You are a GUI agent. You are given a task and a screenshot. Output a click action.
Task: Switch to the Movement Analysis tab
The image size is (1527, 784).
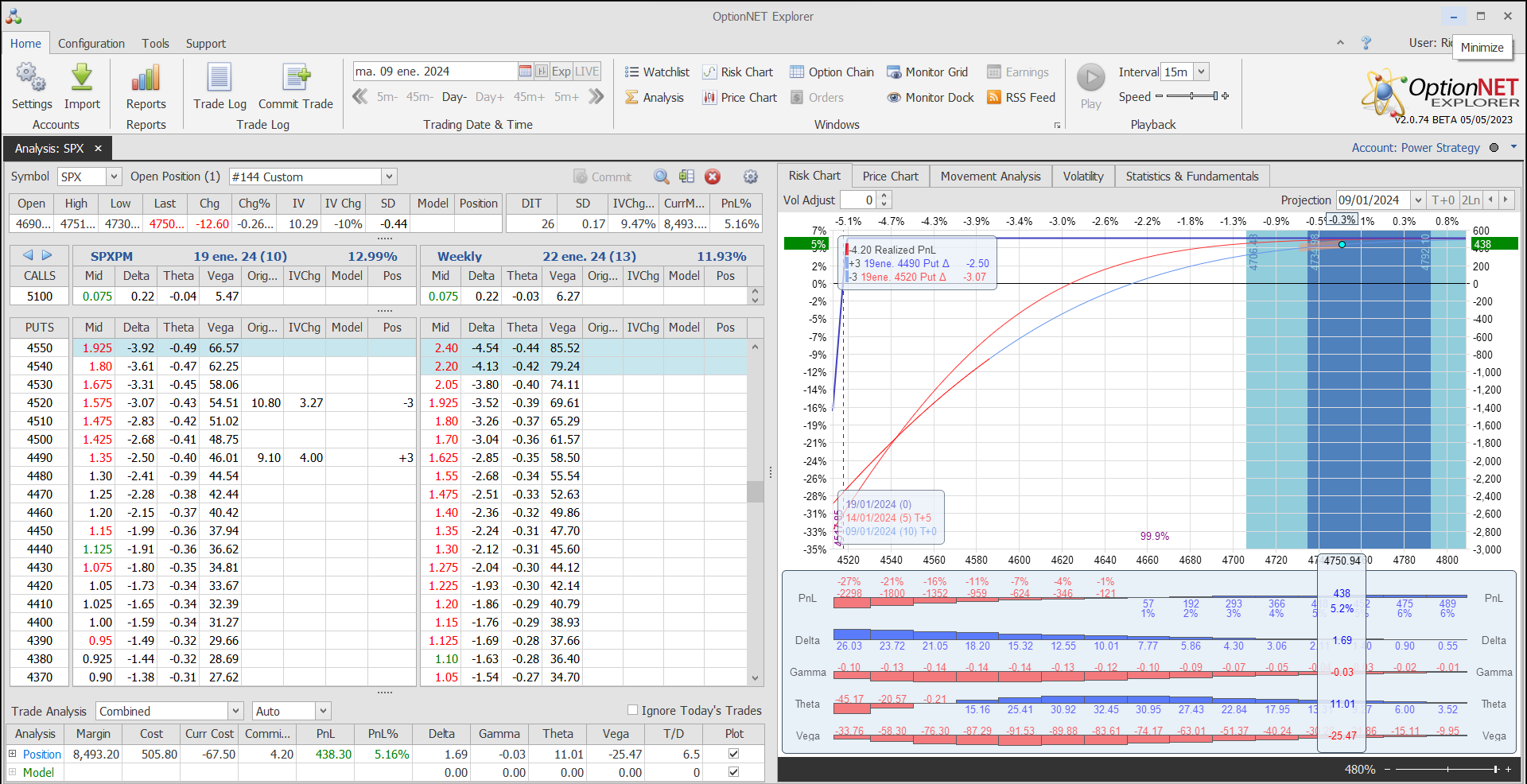pyautogui.click(x=990, y=177)
